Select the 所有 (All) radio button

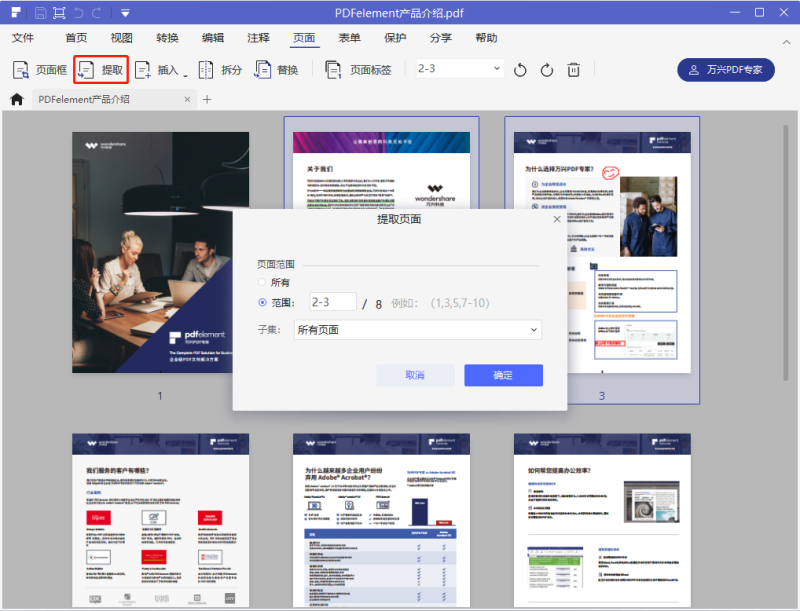click(x=263, y=283)
